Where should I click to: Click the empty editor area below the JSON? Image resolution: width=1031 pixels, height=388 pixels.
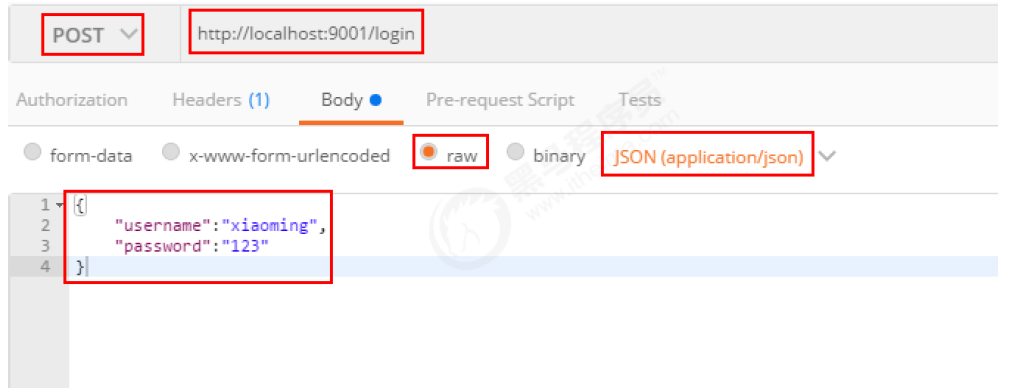point(533,332)
